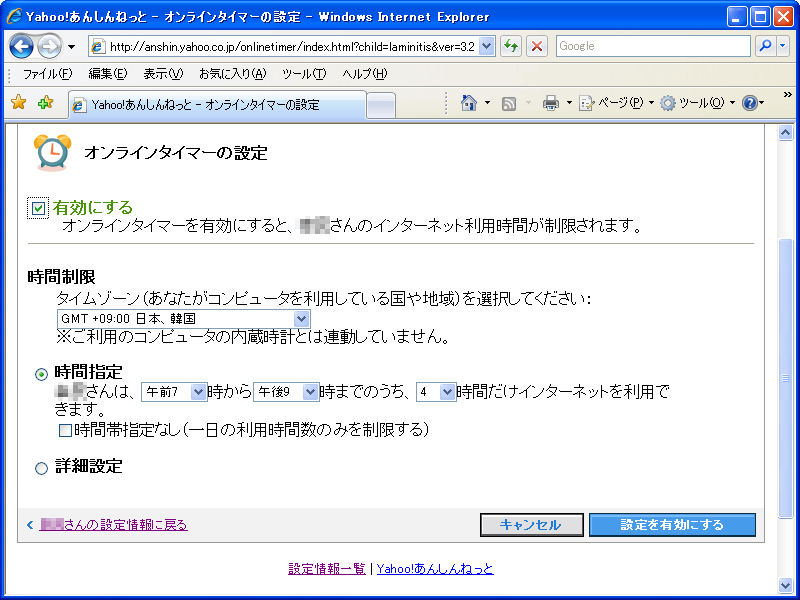The height and width of the screenshot is (600, 800).
Task: Click the RSS feeds icon
Action: 509,104
